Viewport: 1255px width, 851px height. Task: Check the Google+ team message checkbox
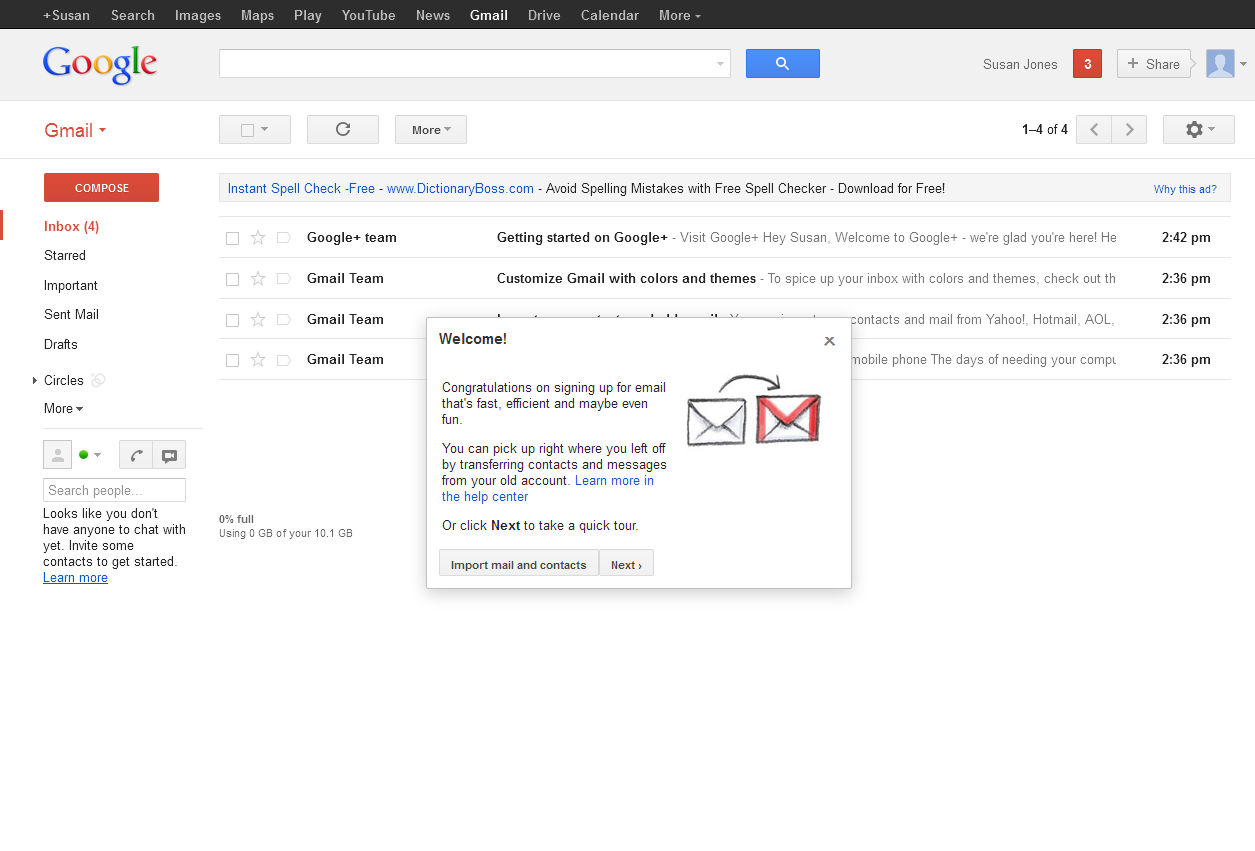[x=232, y=238]
